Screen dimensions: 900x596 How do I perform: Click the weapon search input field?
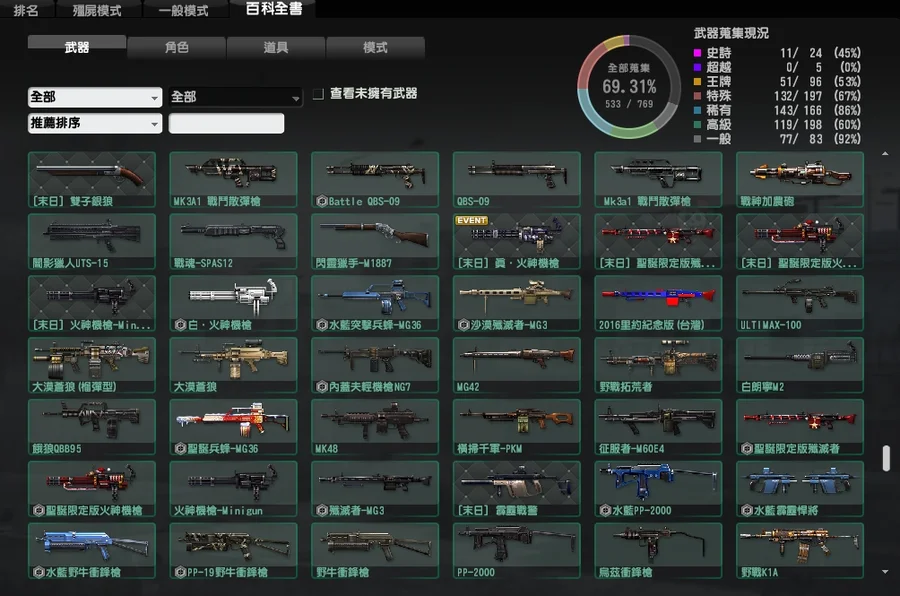pyautogui.click(x=226, y=124)
